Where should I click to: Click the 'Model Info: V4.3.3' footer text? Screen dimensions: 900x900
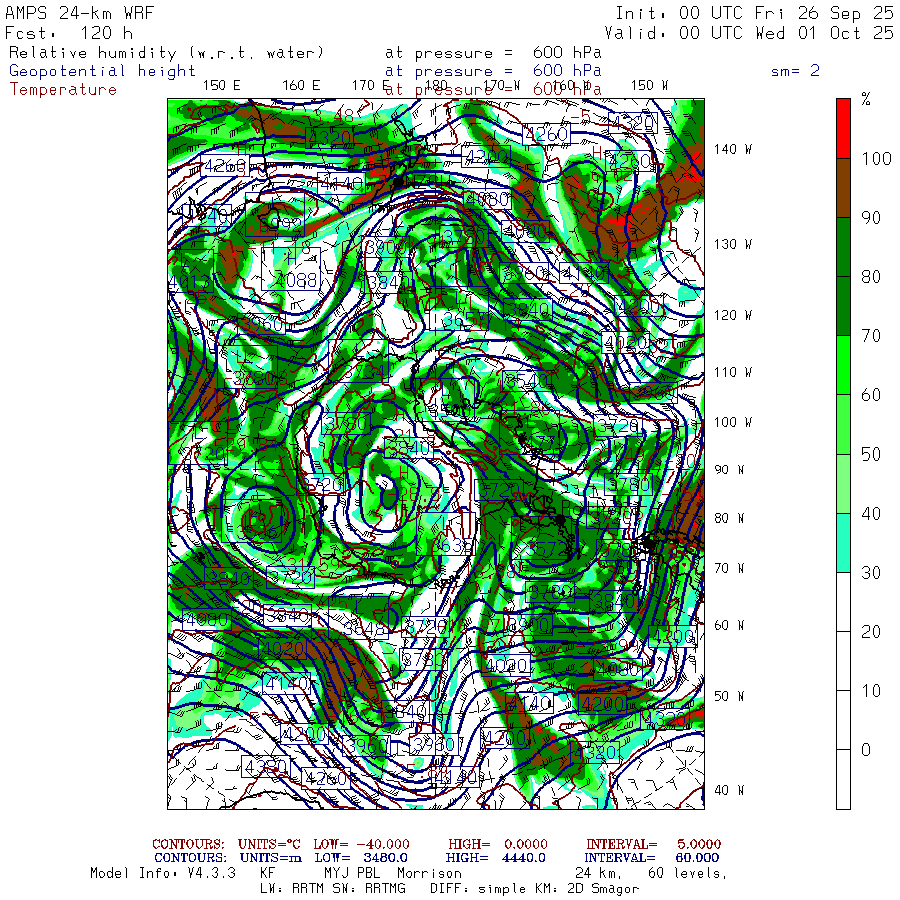click(163, 873)
